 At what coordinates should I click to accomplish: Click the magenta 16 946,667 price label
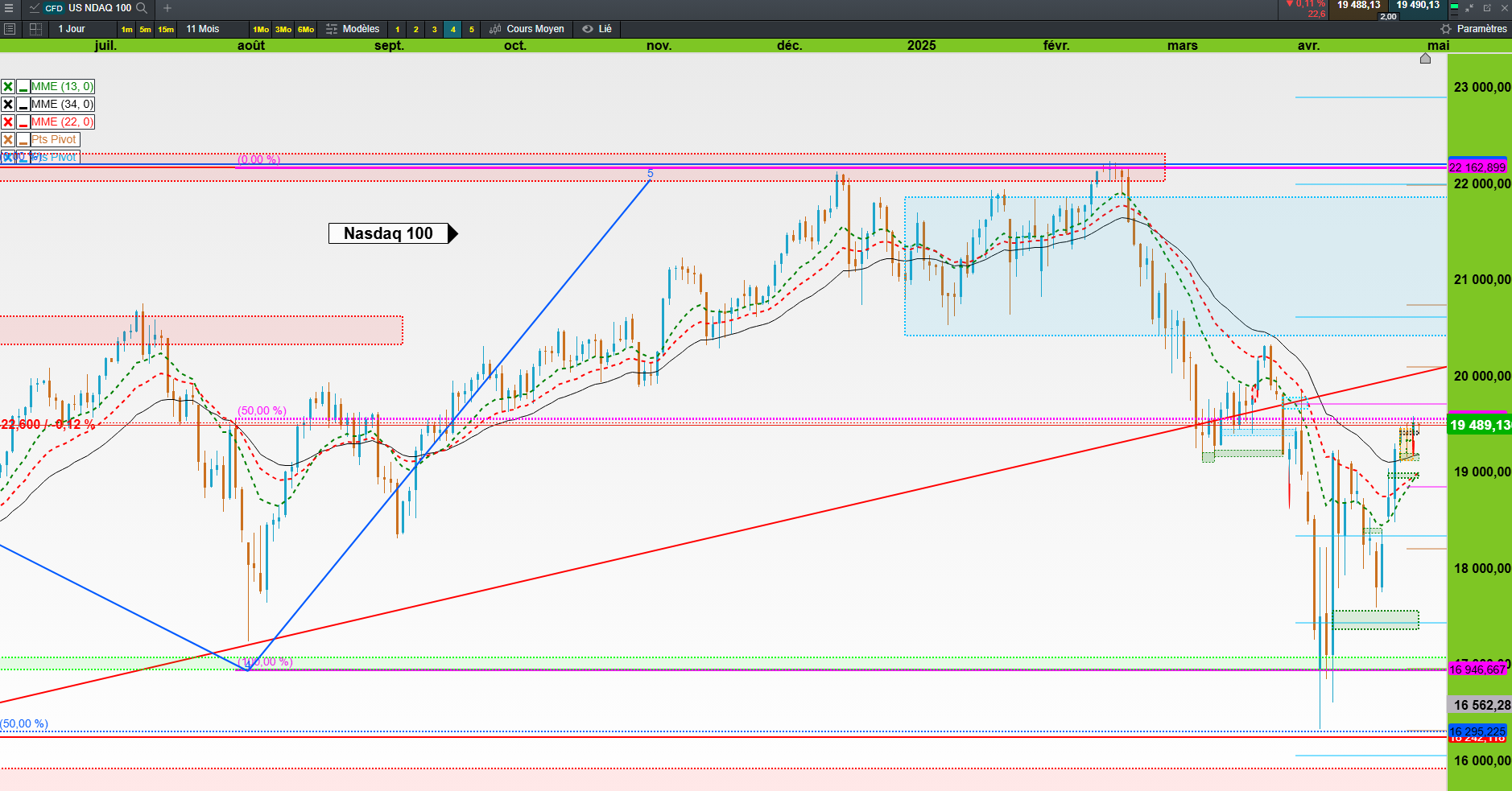point(1477,669)
